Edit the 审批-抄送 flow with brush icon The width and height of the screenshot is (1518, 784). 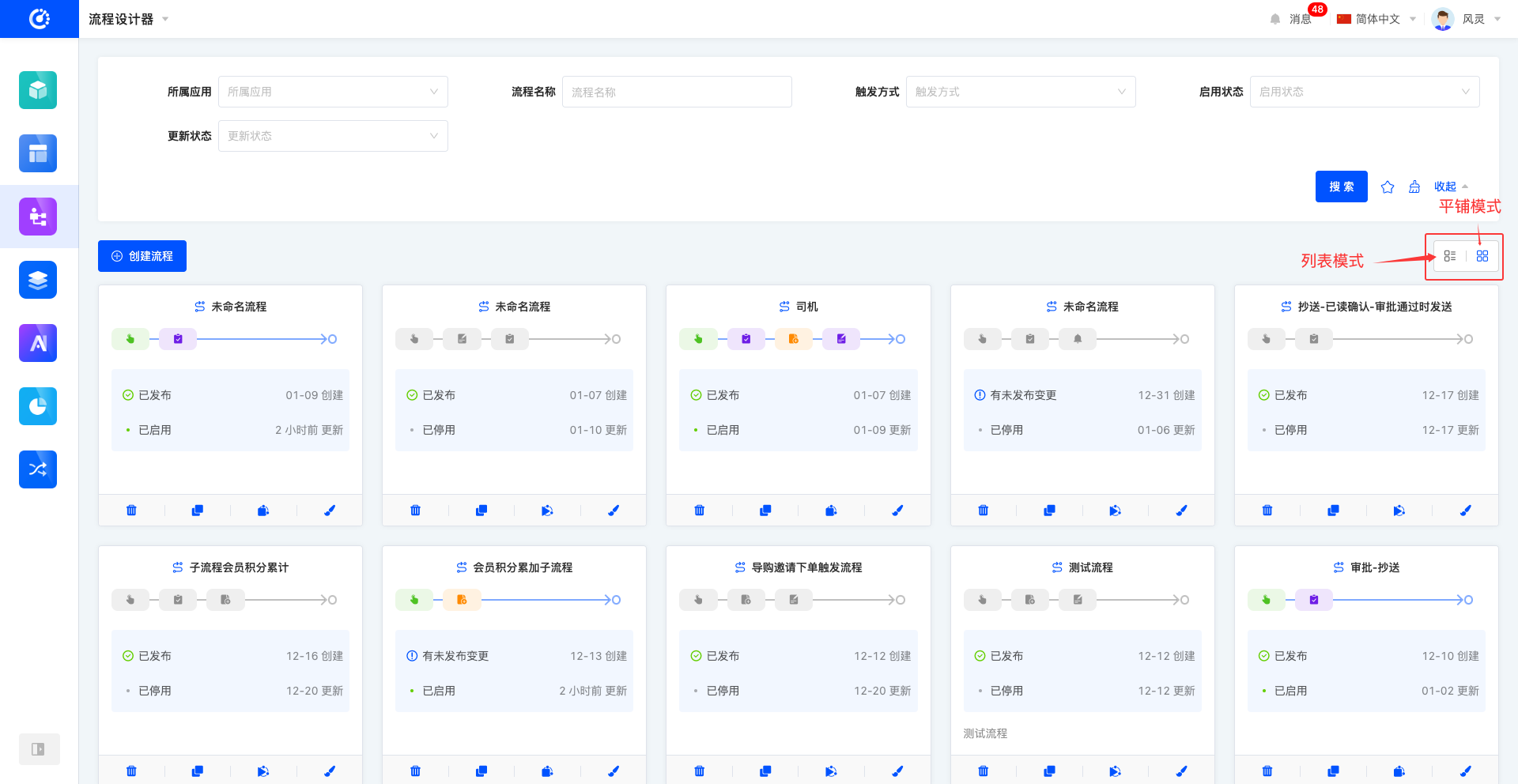1465,771
